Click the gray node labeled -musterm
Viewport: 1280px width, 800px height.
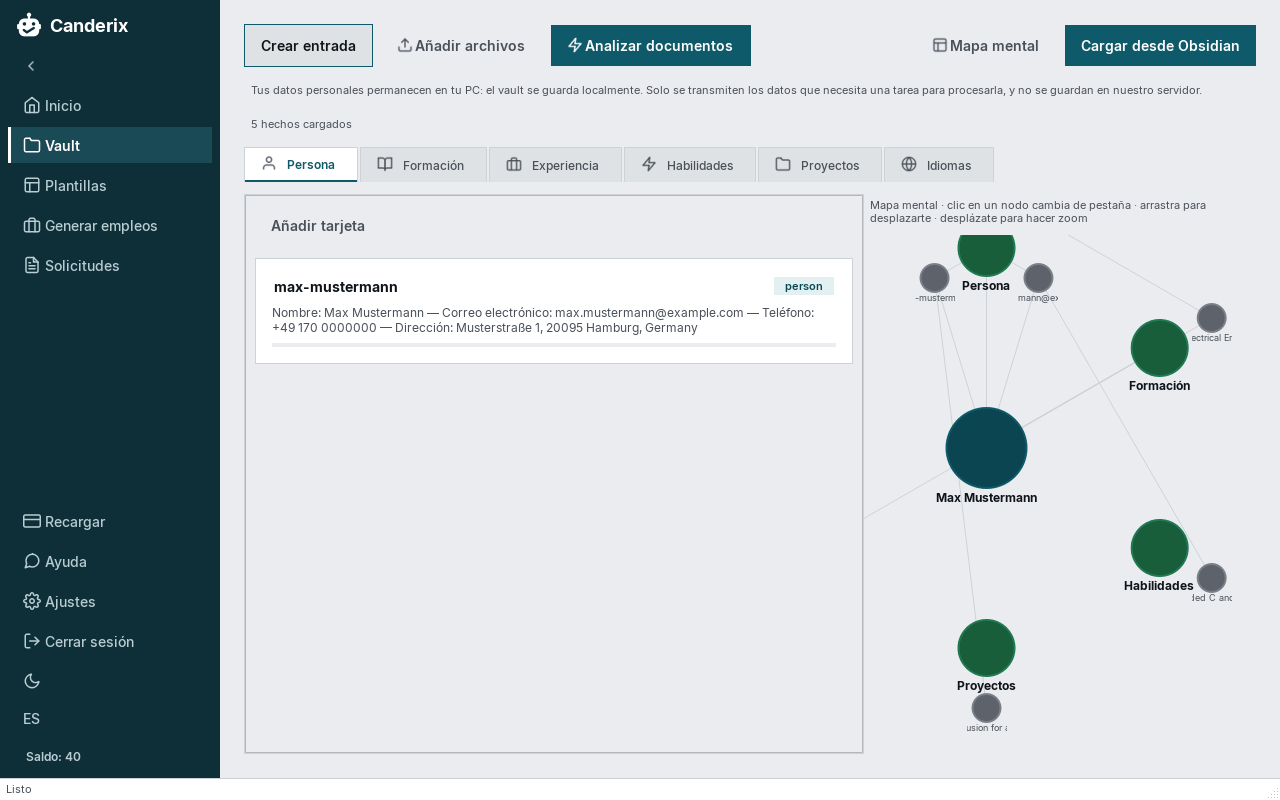coord(935,278)
